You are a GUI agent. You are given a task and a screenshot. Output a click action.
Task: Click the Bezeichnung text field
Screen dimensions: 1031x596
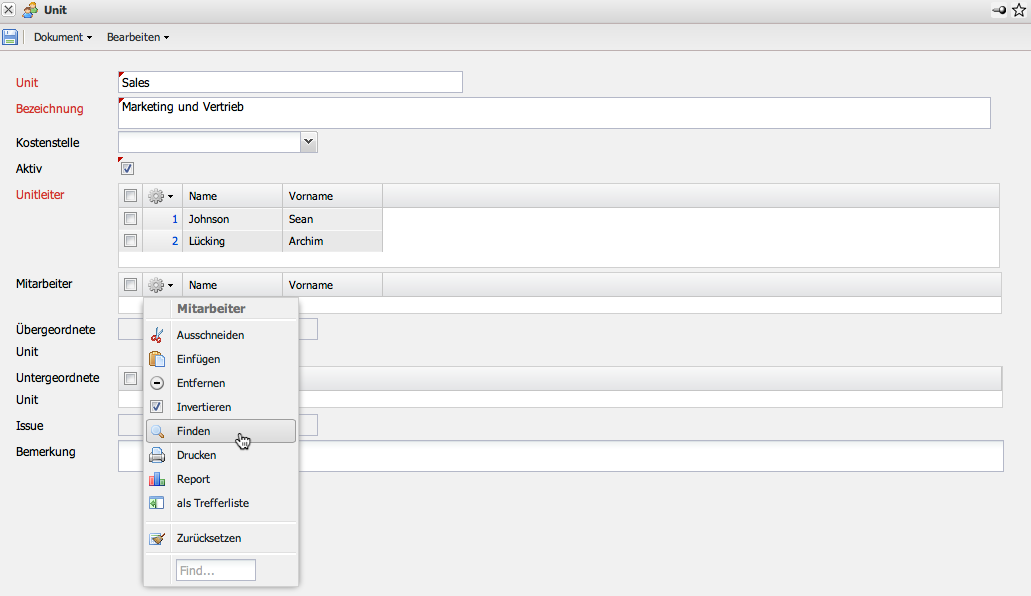pyautogui.click(x=554, y=113)
